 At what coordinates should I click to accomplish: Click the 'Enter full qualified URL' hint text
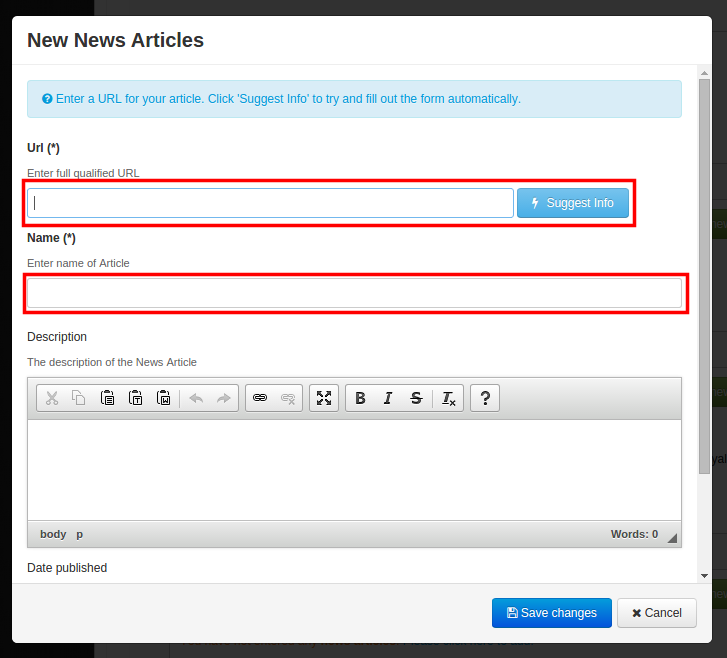[83, 173]
